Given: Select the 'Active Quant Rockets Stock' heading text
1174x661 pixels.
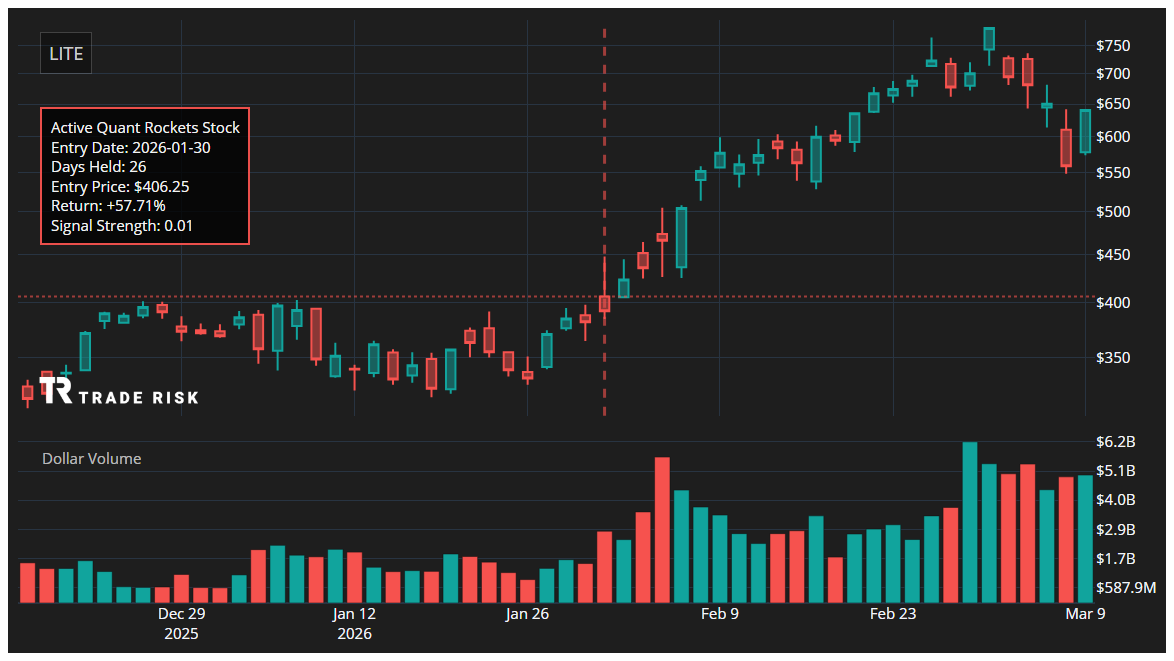Looking at the screenshot, I should click(x=145, y=127).
